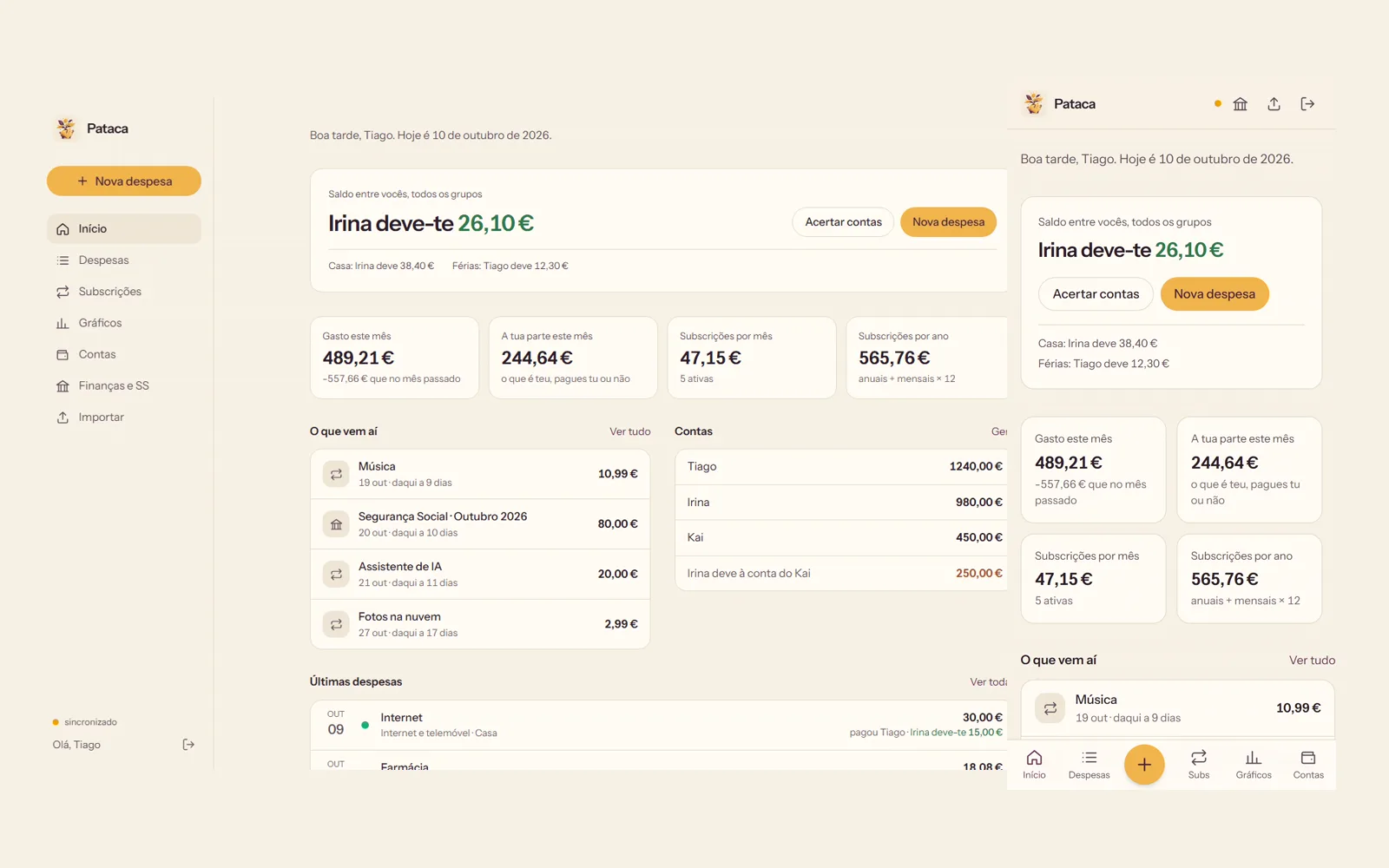Viewport: 1389px width, 868px height.
Task: Open the bank icon in the mobile header
Action: pos(1241,104)
